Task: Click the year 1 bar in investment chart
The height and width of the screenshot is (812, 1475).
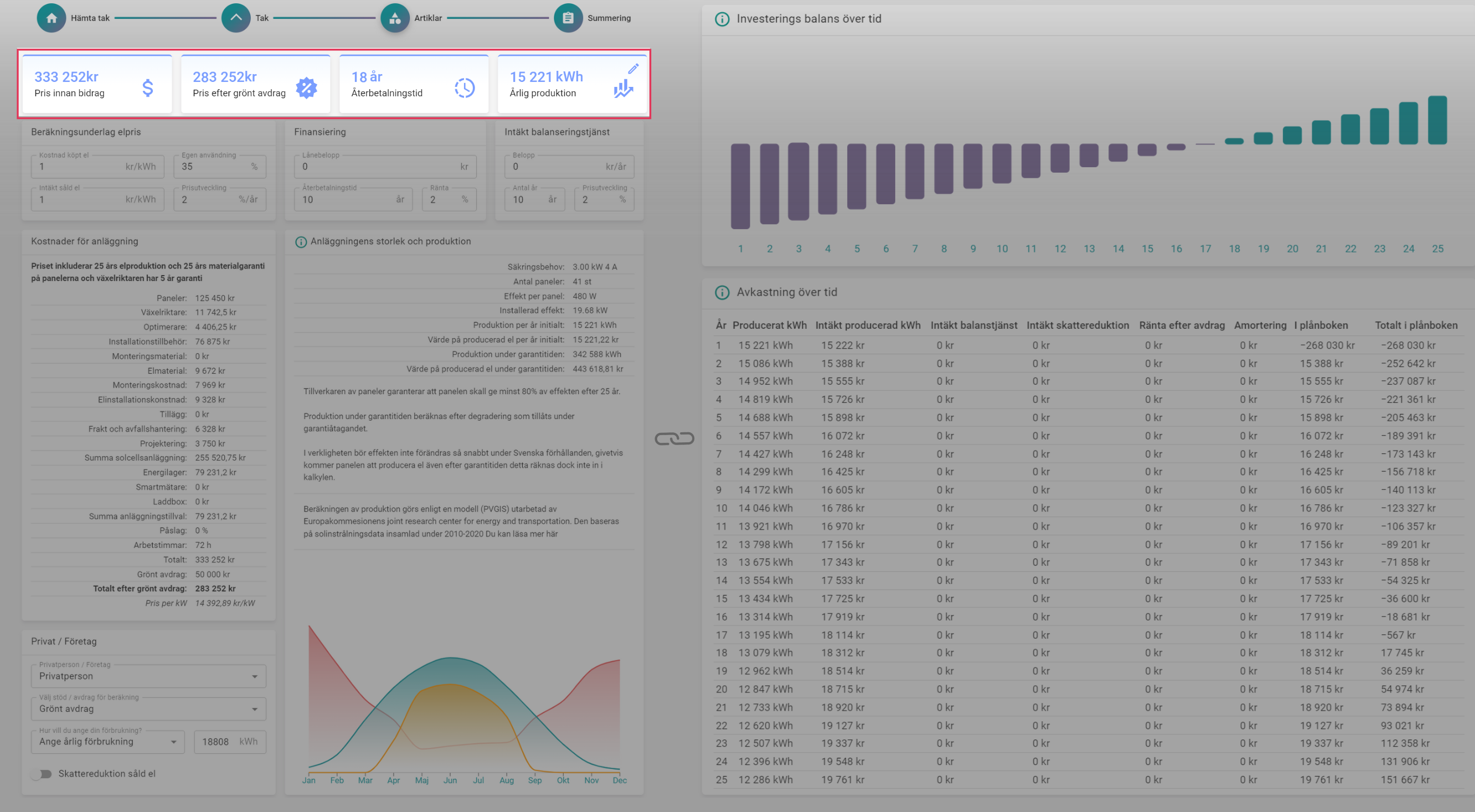Action: [x=740, y=186]
